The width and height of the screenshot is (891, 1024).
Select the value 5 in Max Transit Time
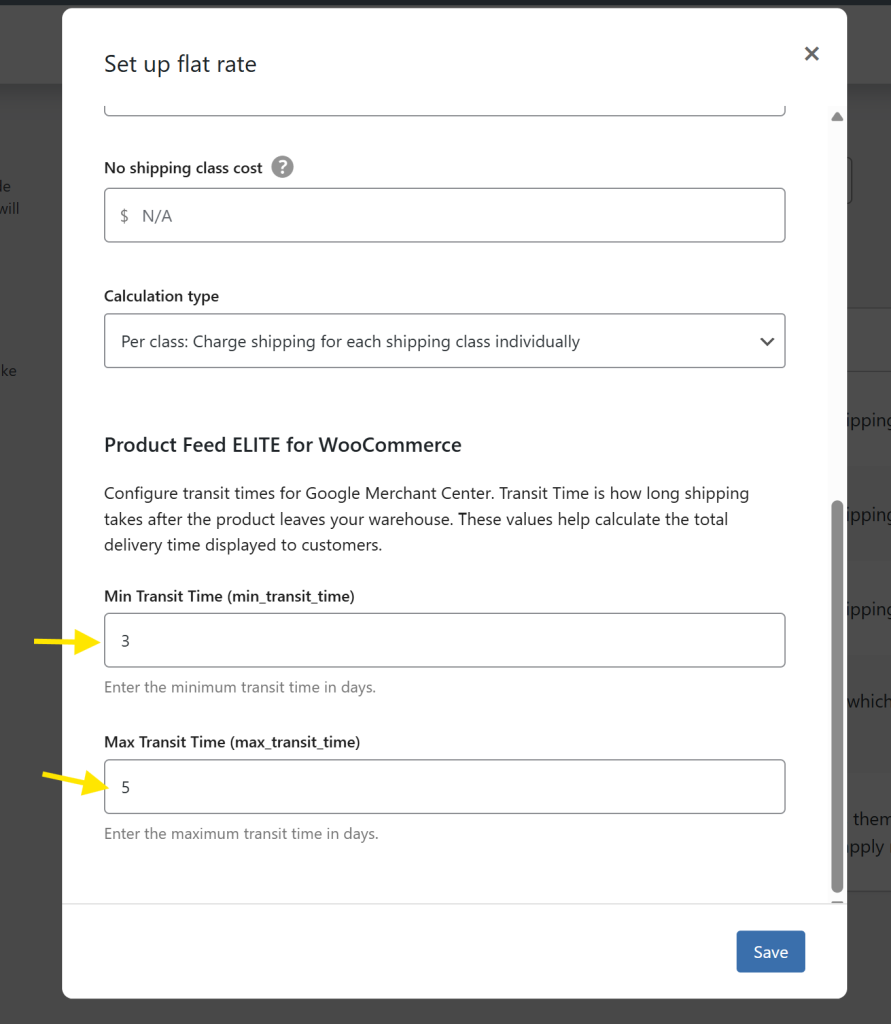125,787
